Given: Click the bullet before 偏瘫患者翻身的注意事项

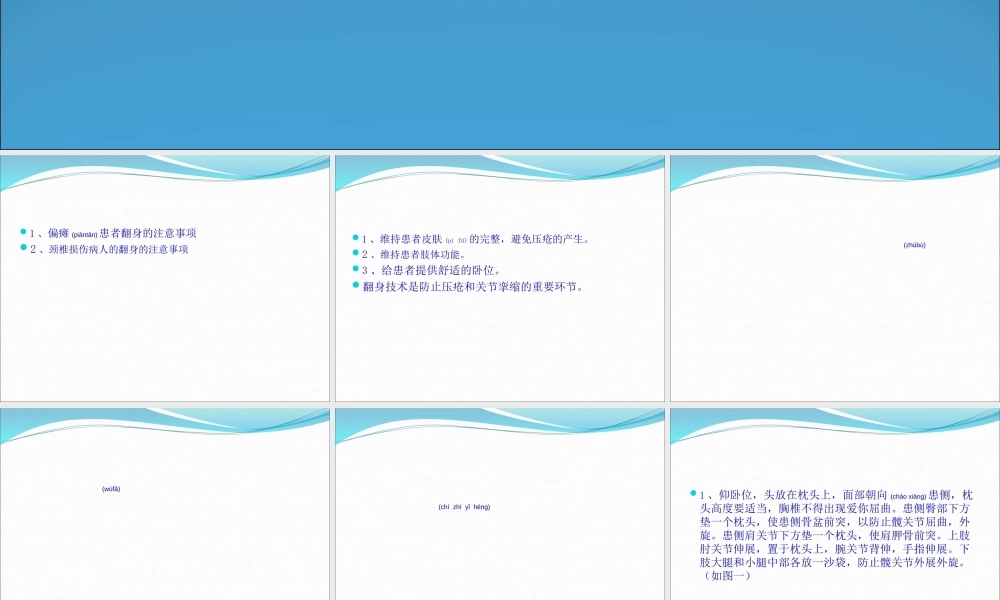Looking at the screenshot, I should 24,232.
